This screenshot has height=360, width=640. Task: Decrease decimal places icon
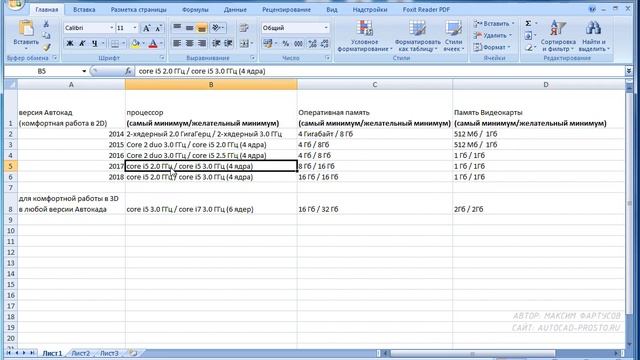[x=325, y=43]
